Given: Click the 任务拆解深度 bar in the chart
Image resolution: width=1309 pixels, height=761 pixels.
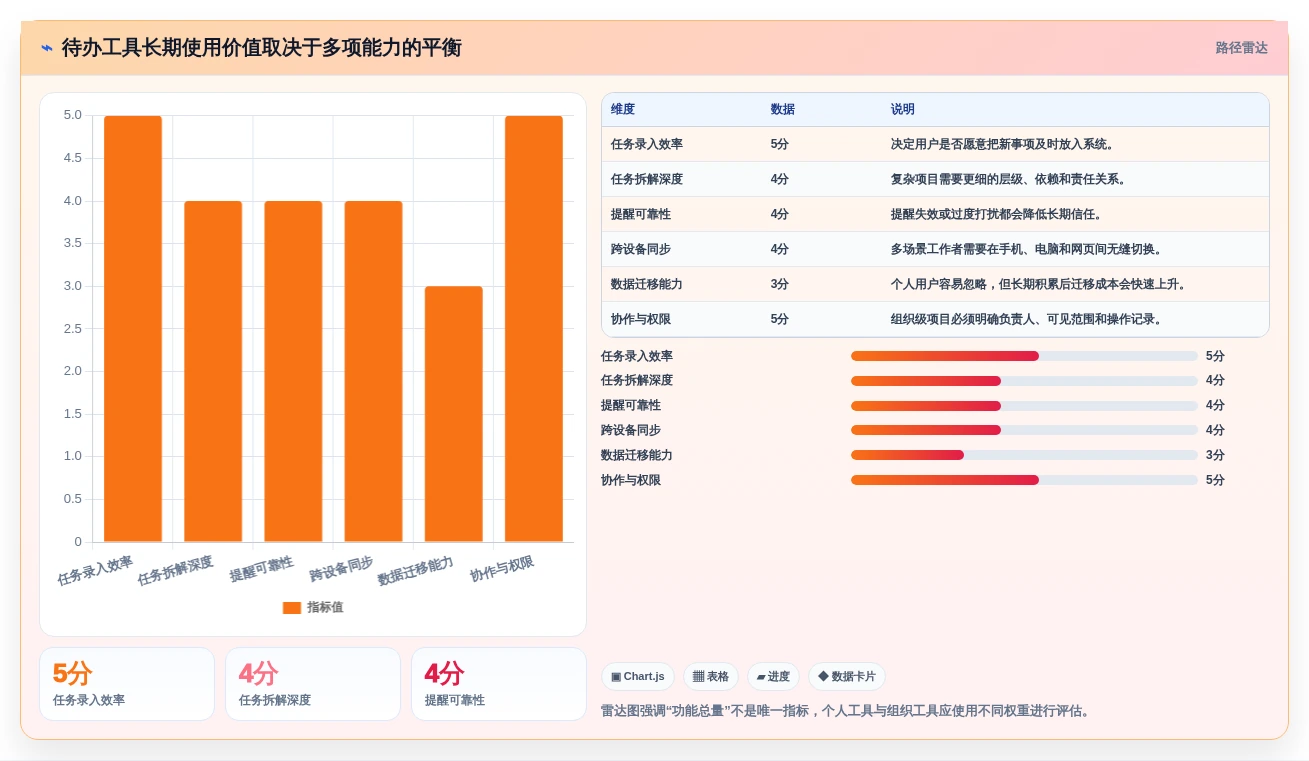Looking at the screenshot, I should 213,372.
